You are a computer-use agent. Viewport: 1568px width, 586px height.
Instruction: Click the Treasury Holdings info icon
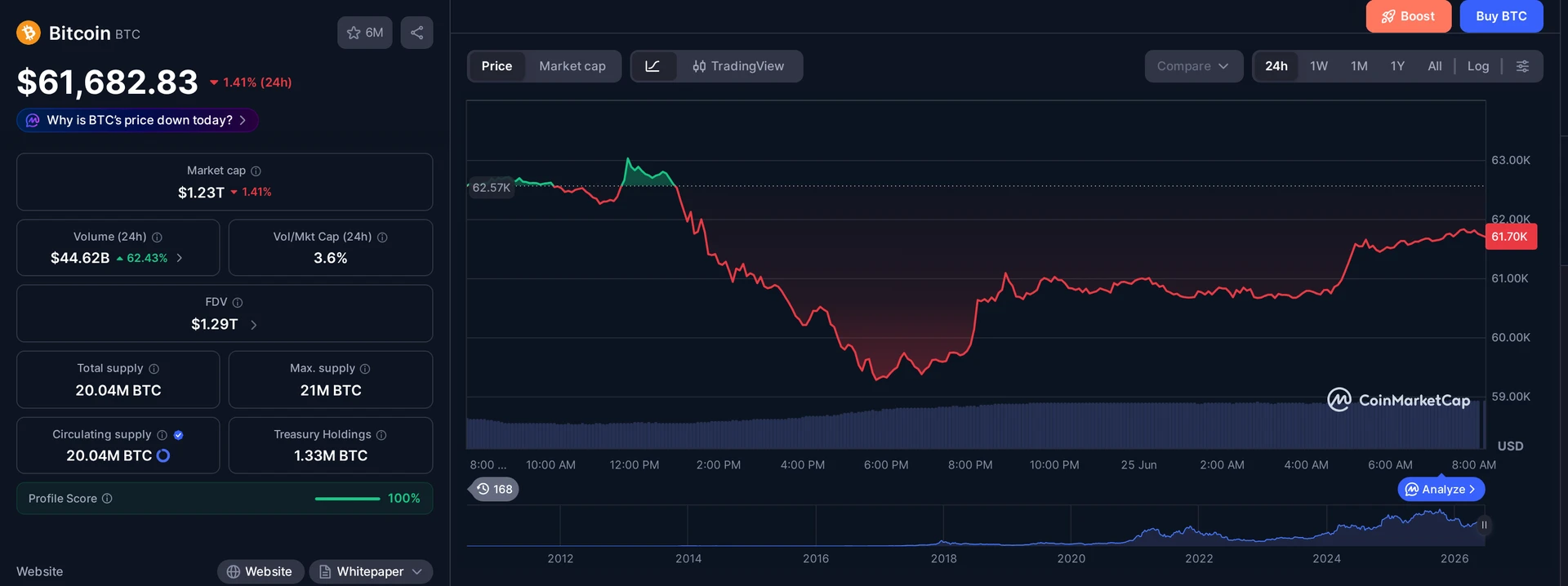coord(381,435)
